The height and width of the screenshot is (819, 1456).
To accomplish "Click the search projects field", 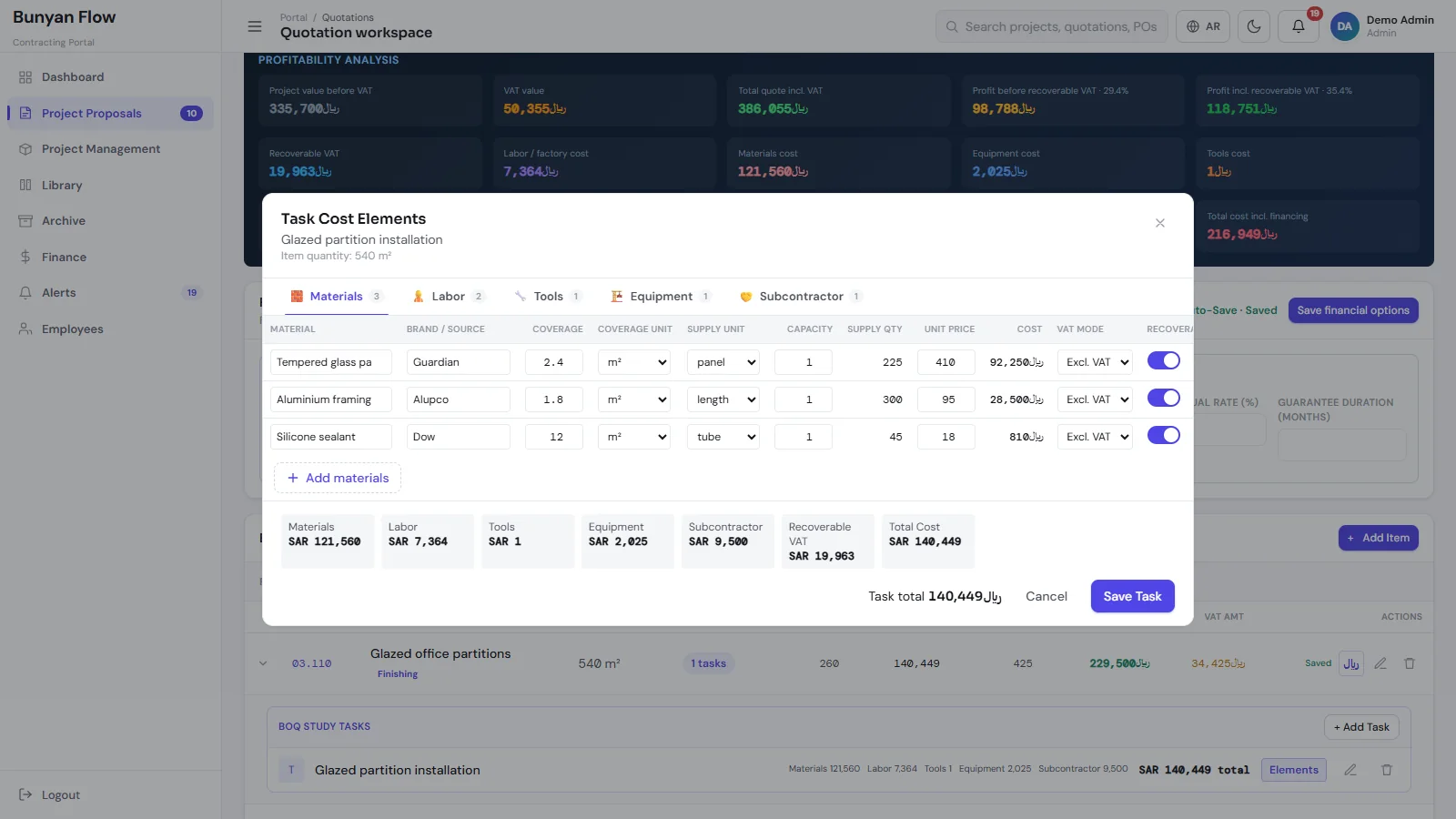I will point(1052,26).
